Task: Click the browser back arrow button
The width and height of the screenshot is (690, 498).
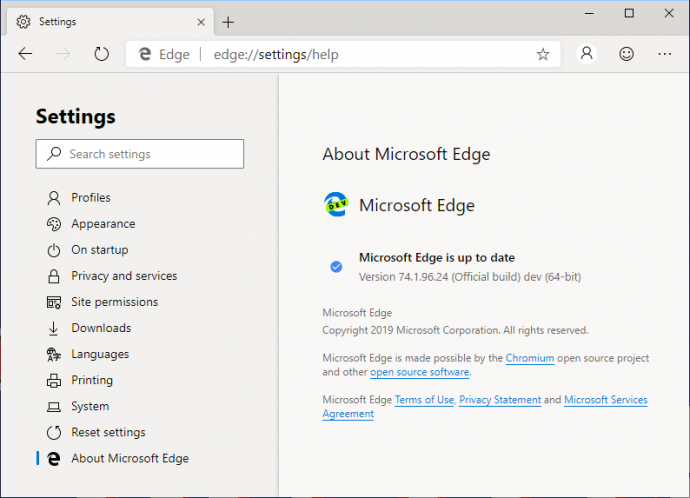Action: coord(26,54)
